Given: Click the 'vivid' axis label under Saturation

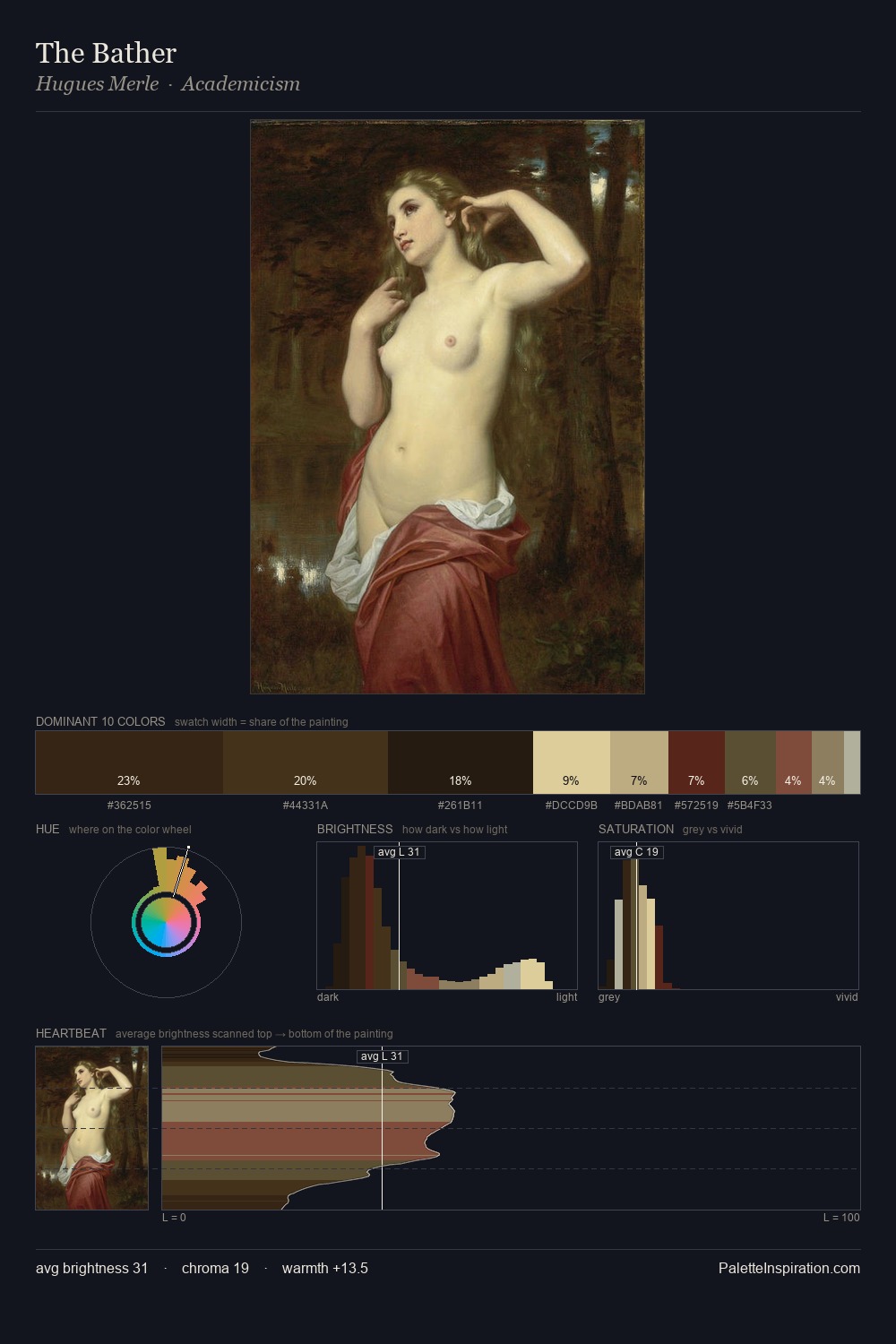Looking at the screenshot, I should pyautogui.click(x=847, y=997).
